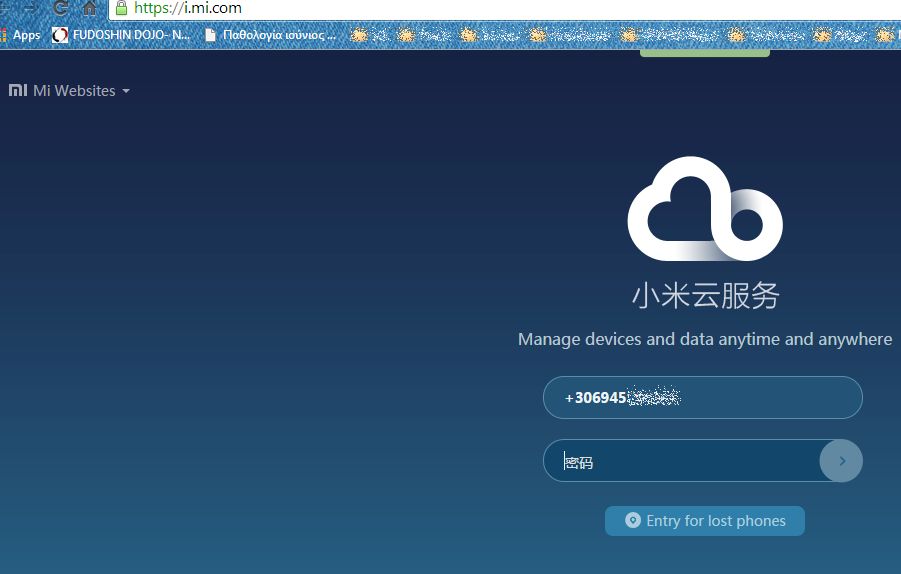The height and width of the screenshot is (574, 901).
Task: Open the FUDOSHIN DOJO bookmark
Action: (121, 35)
